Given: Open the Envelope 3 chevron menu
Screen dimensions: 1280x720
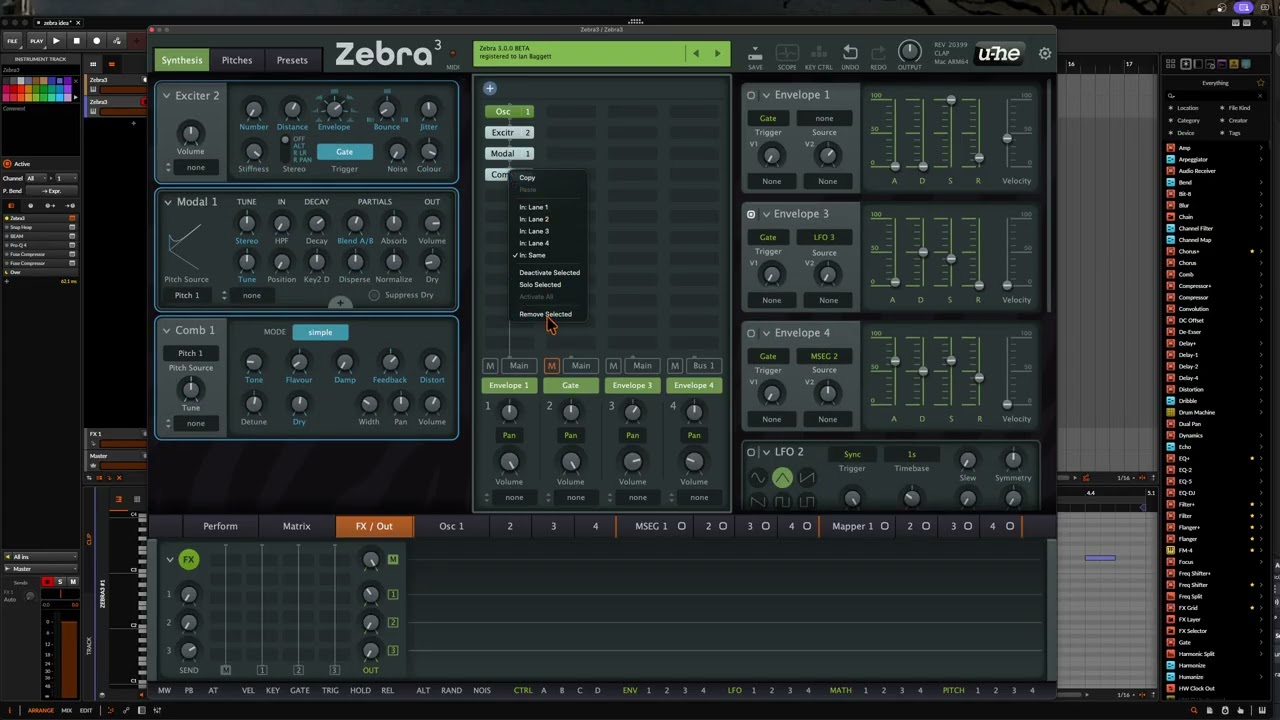Looking at the screenshot, I should click(766, 214).
